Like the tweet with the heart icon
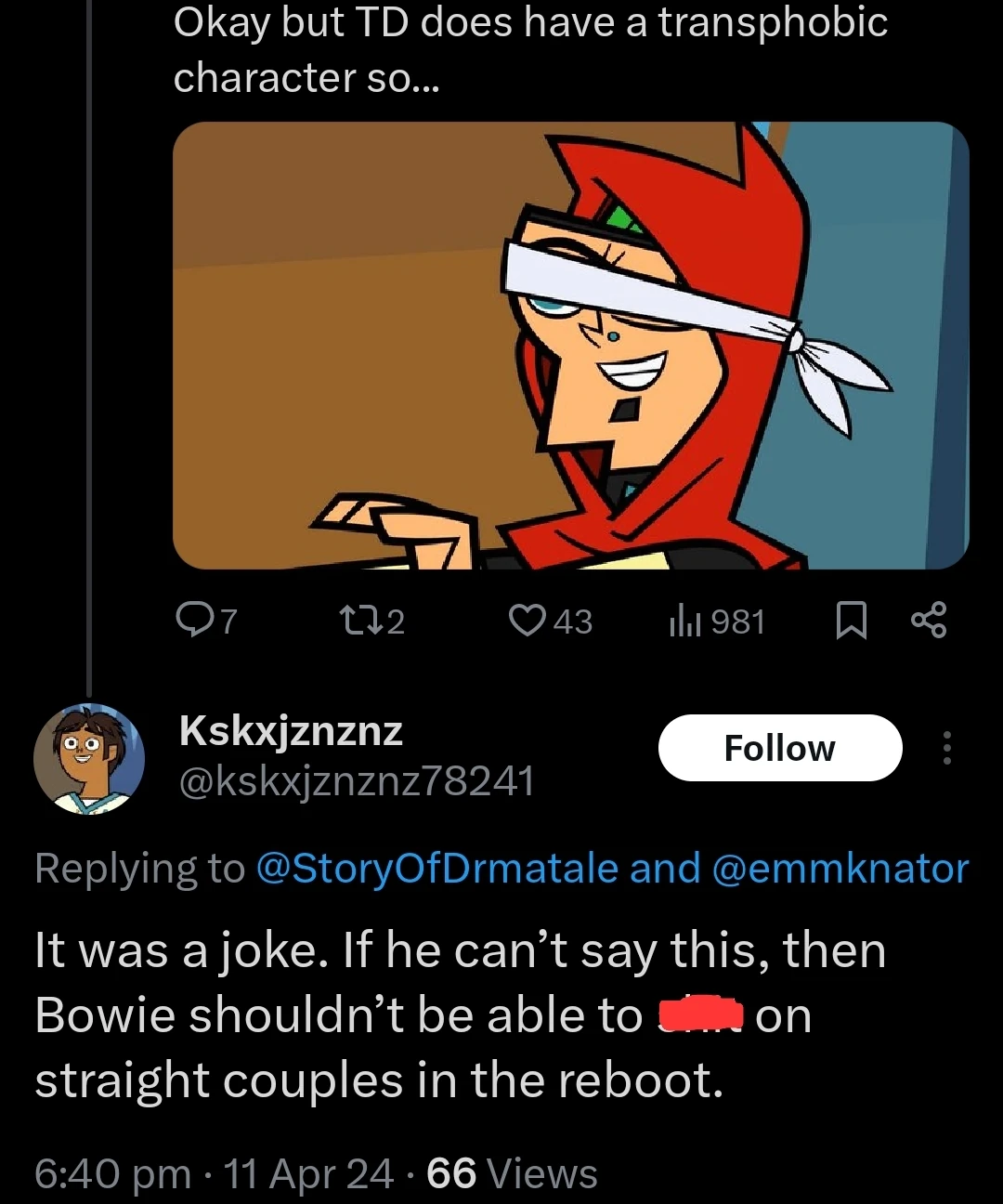Viewport: 1003px width, 1204px height. 528,620
